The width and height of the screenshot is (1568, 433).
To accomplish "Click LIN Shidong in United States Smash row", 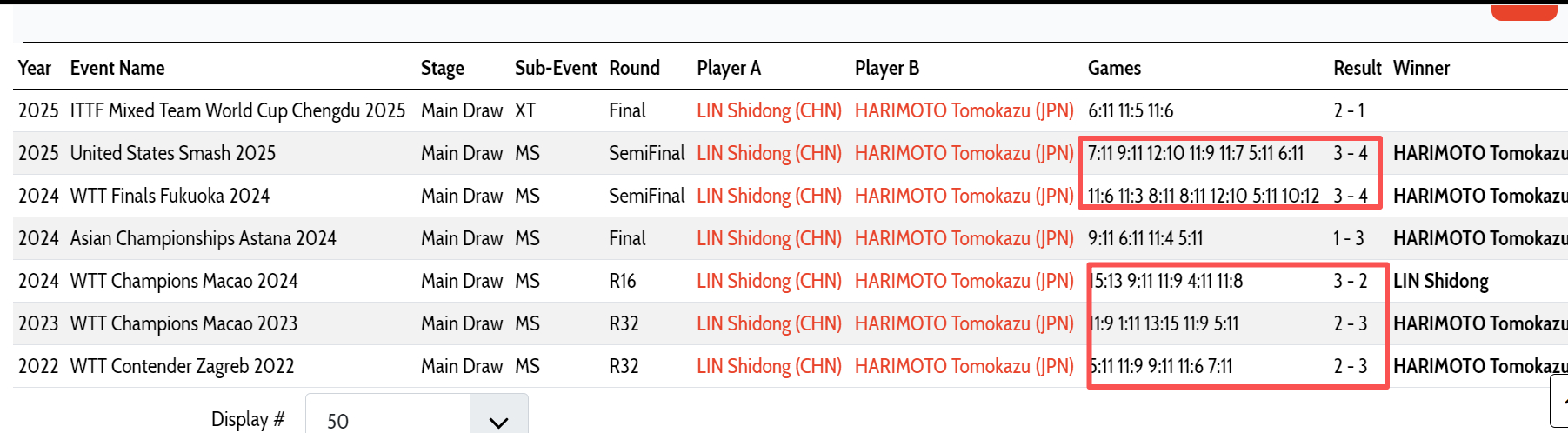I will pyautogui.click(x=769, y=153).
